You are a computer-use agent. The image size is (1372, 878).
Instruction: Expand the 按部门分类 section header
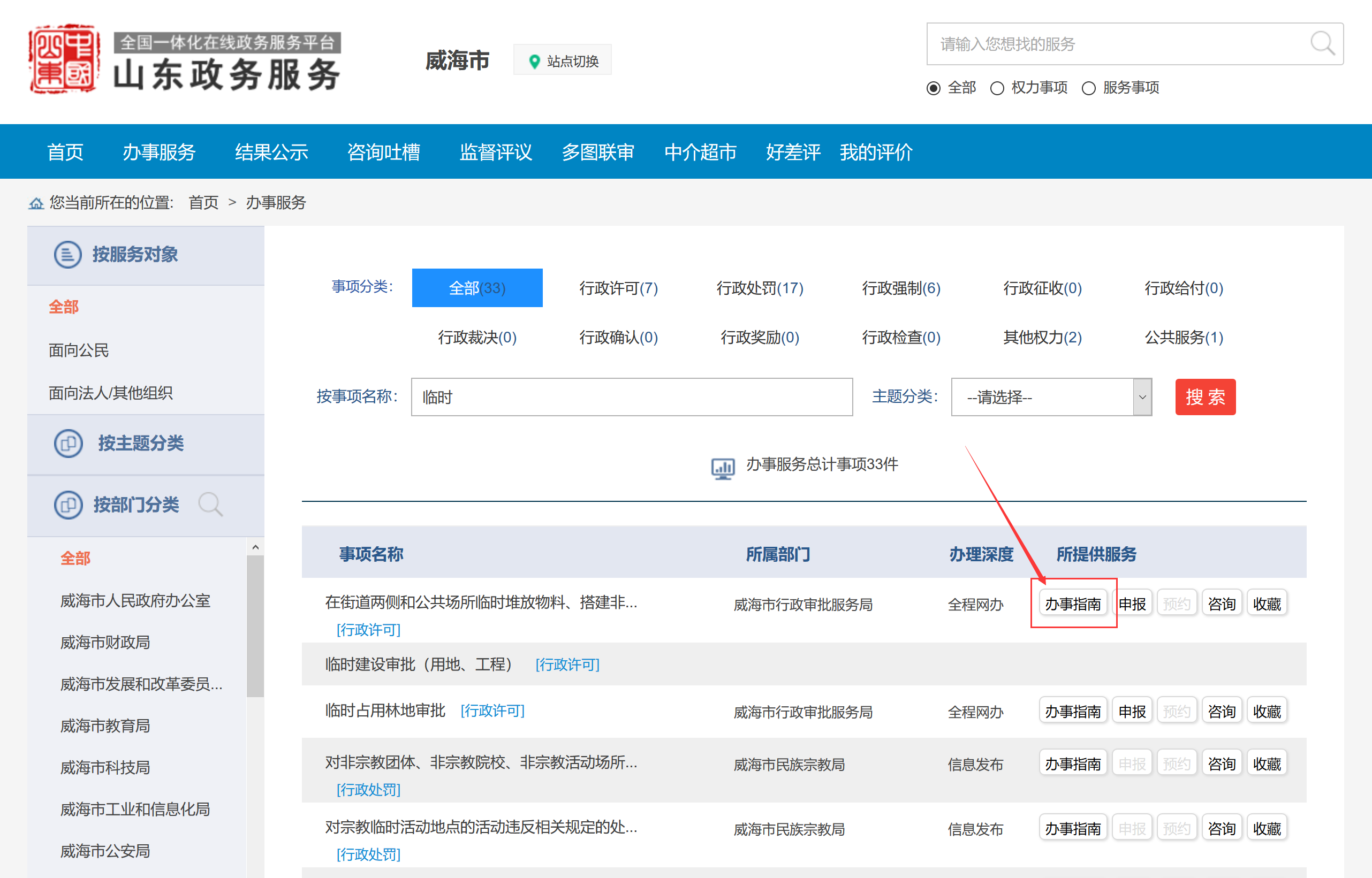point(136,505)
